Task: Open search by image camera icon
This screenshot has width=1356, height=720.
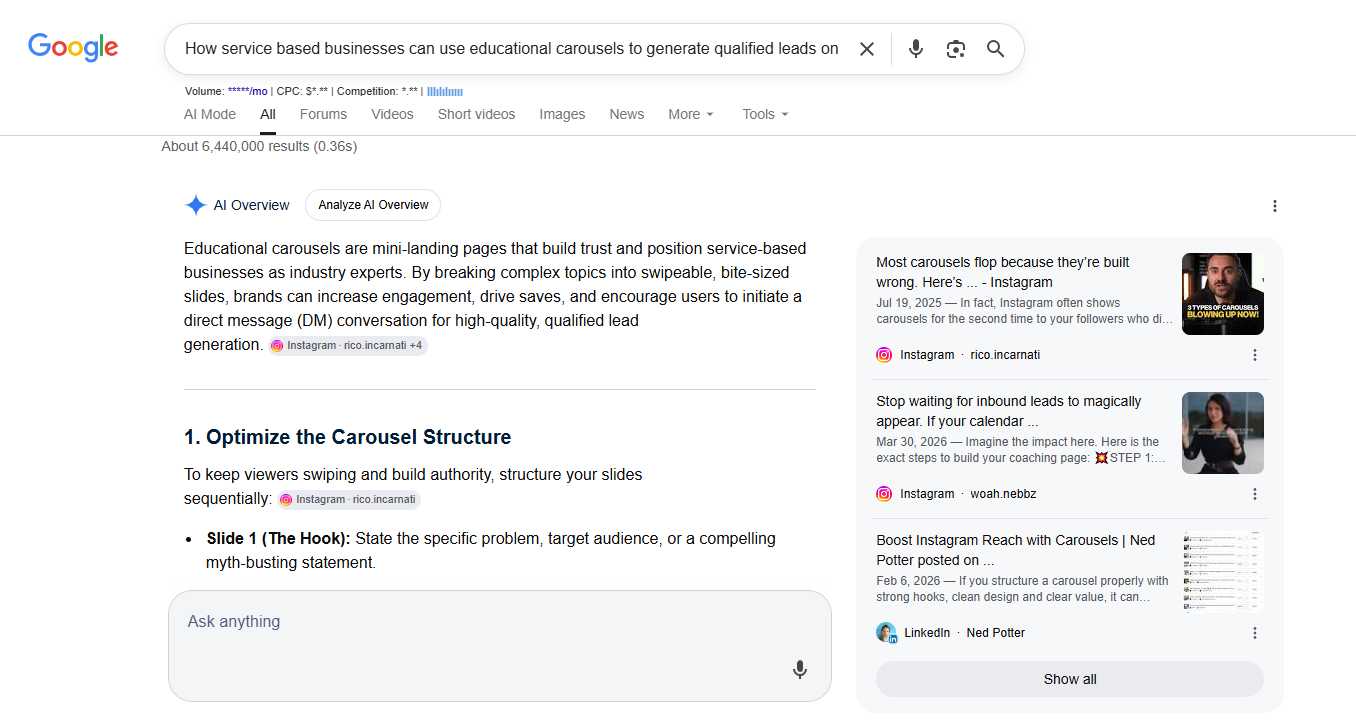Action: (x=956, y=49)
